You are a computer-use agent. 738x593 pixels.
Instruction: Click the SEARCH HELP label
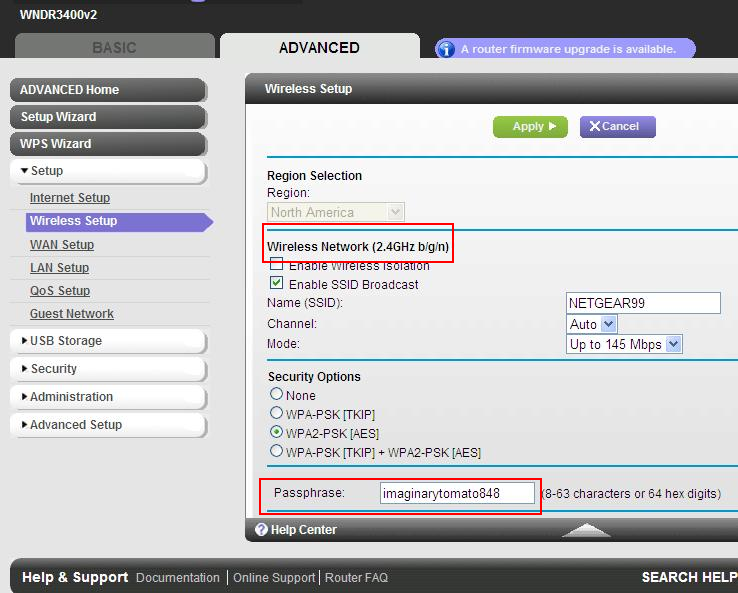tap(690, 577)
